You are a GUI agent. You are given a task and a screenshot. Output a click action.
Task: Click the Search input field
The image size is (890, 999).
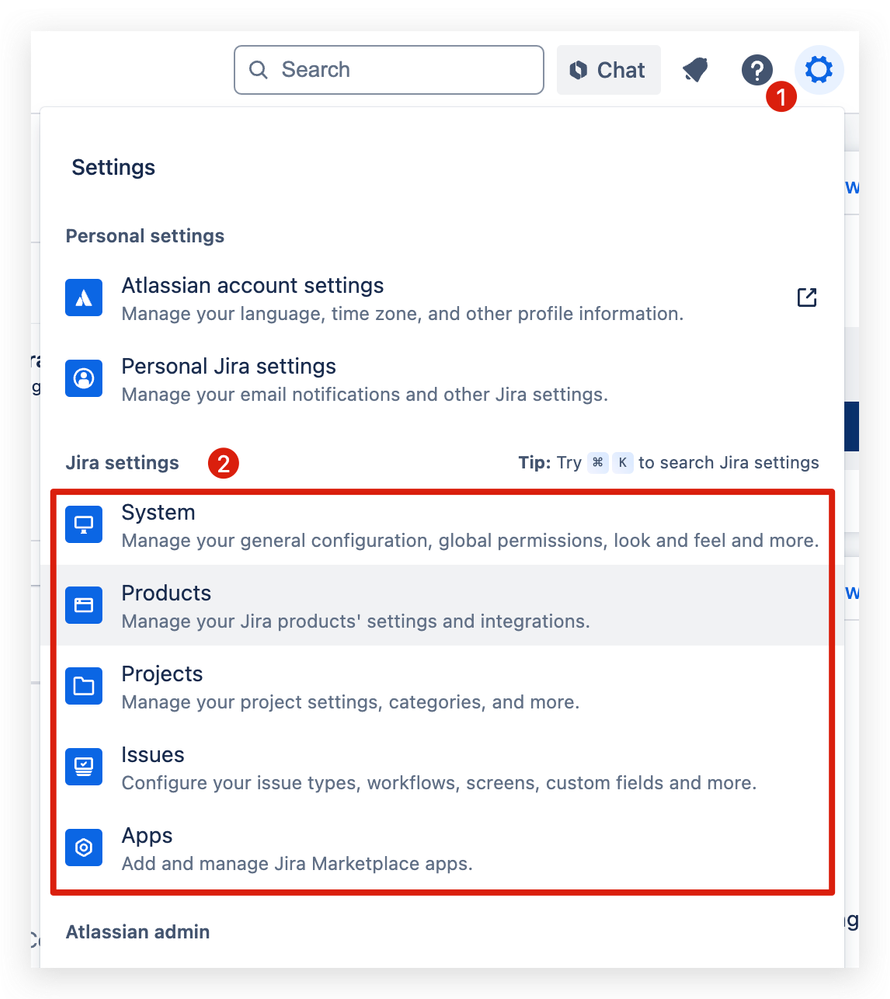[389, 69]
